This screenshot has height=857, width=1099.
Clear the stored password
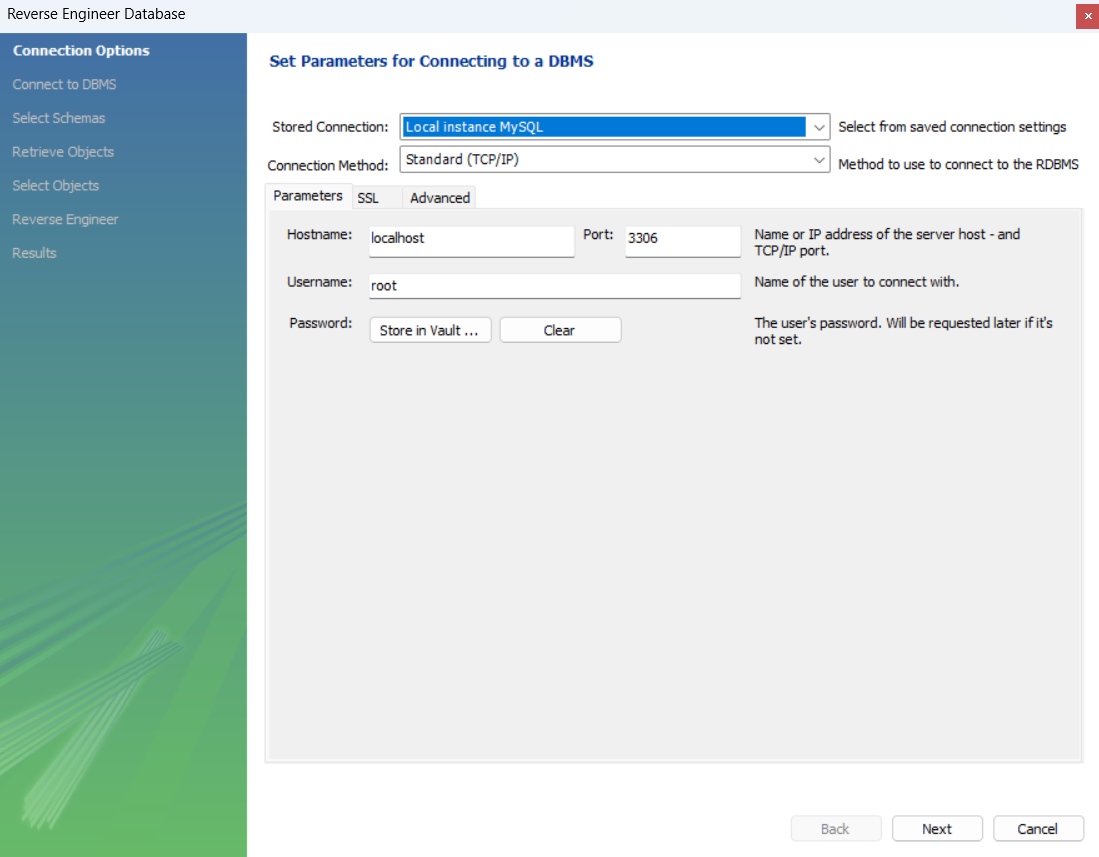(x=560, y=330)
